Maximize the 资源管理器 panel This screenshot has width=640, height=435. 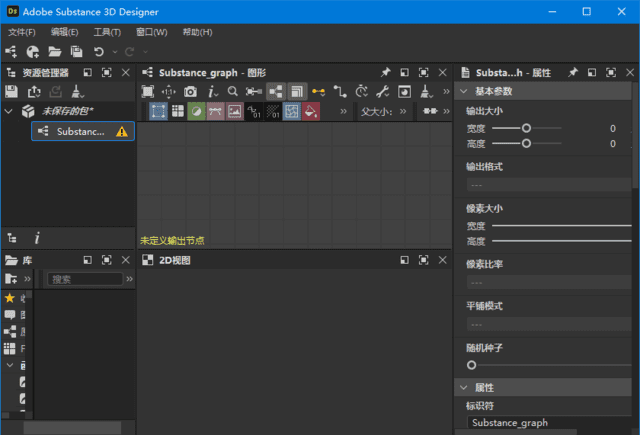tap(107, 73)
